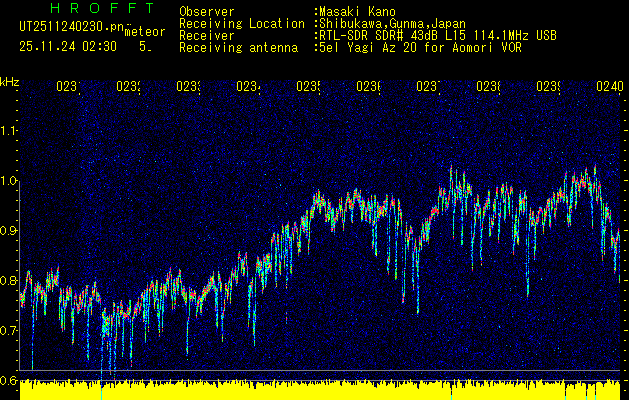Click the Receiving antenna label

coord(238,48)
